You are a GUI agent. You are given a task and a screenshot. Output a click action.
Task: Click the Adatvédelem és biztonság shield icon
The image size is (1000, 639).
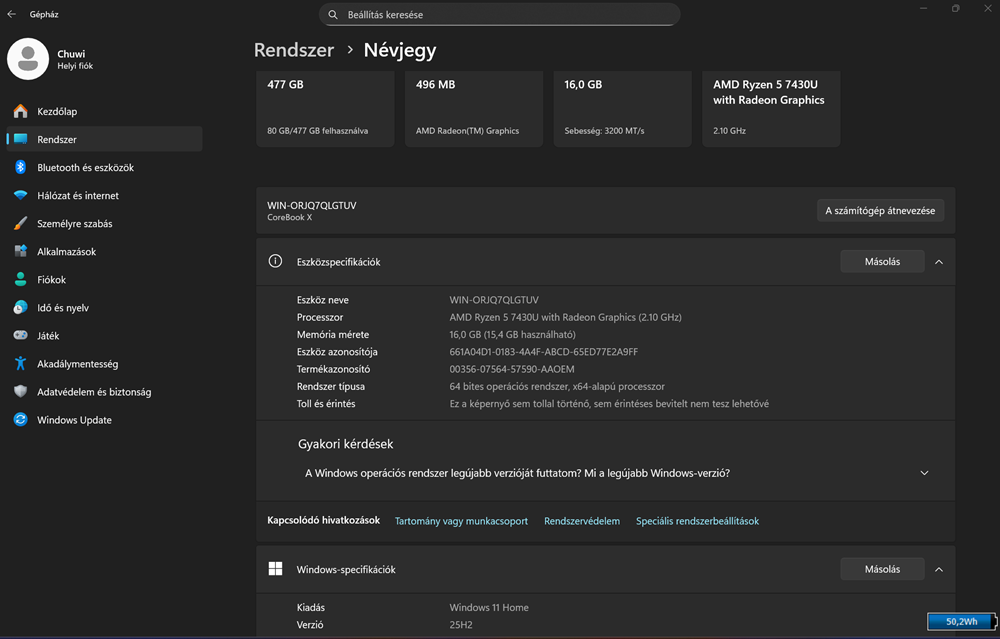[20, 392]
